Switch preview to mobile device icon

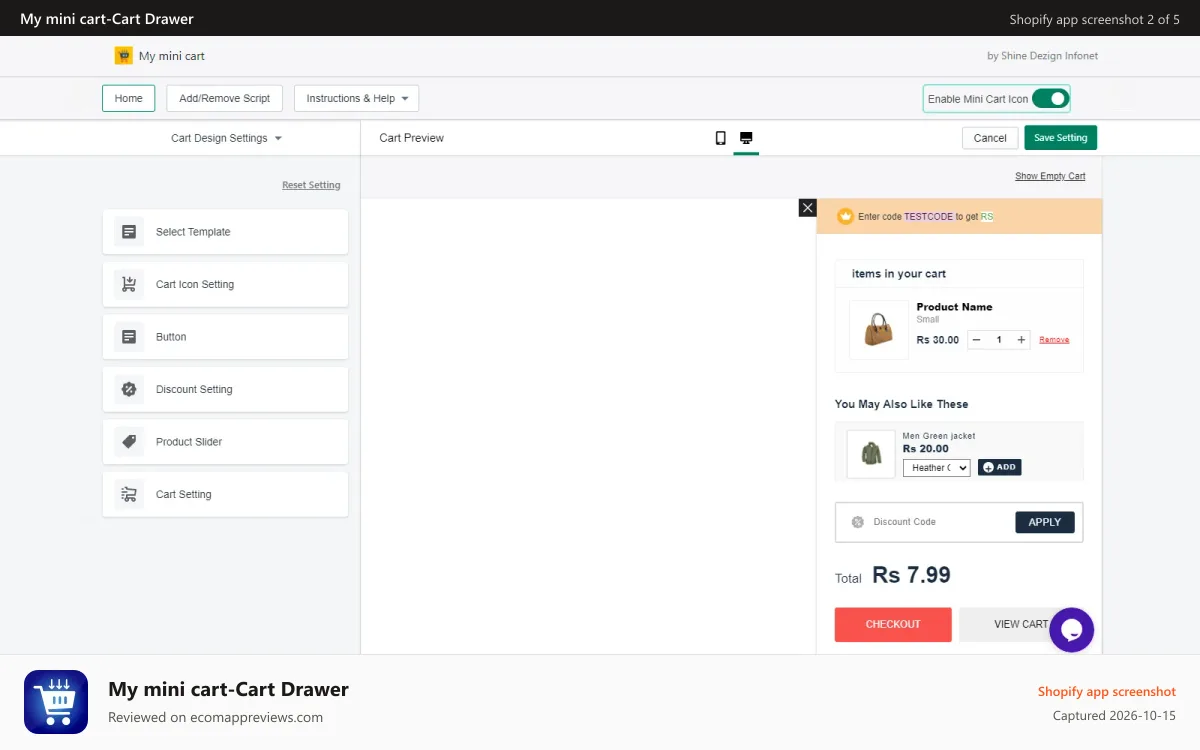tap(720, 138)
